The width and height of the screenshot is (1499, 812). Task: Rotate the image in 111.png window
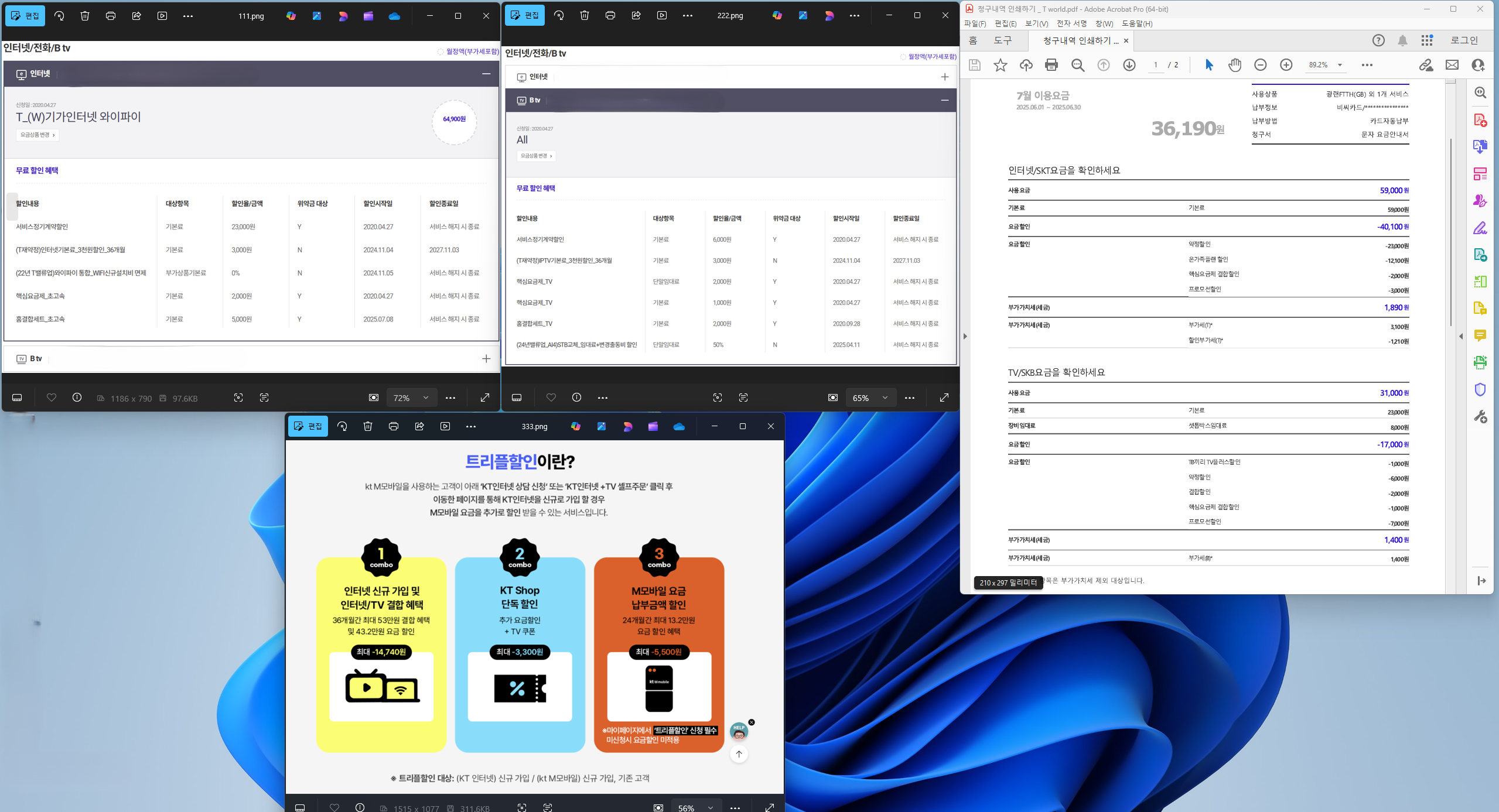pyautogui.click(x=59, y=16)
